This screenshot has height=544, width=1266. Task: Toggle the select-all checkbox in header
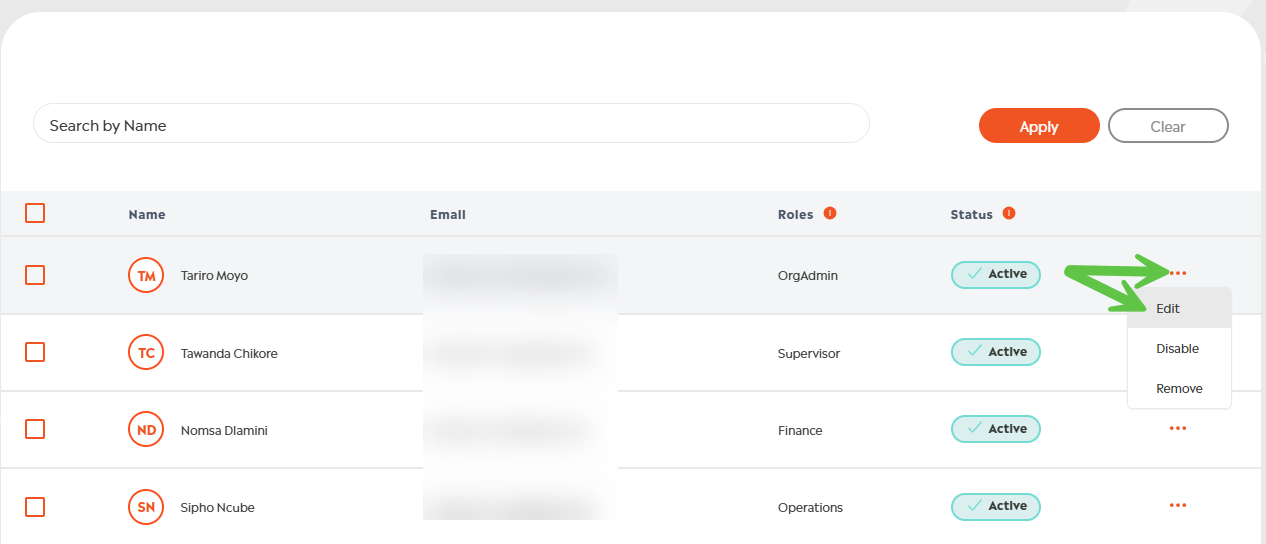click(35, 213)
